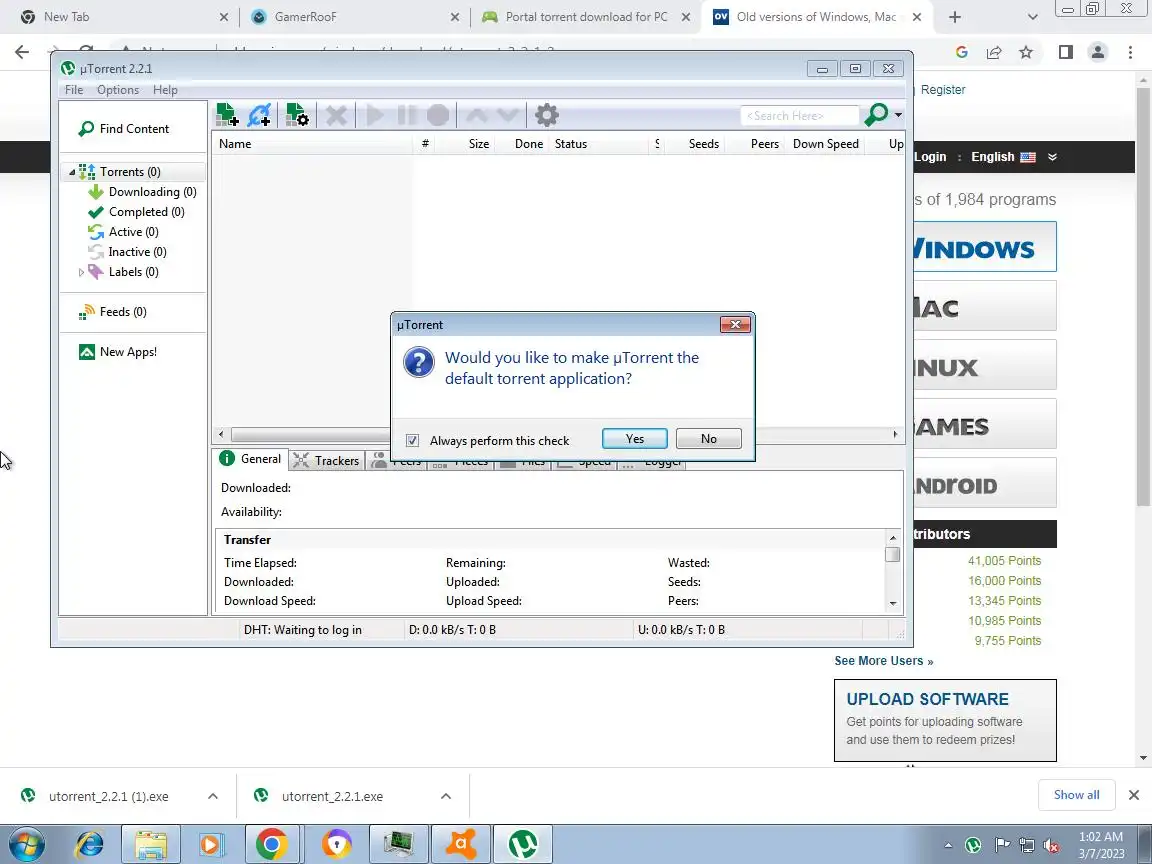
Task: Open the Chrome side panel icon
Action: point(1065,52)
